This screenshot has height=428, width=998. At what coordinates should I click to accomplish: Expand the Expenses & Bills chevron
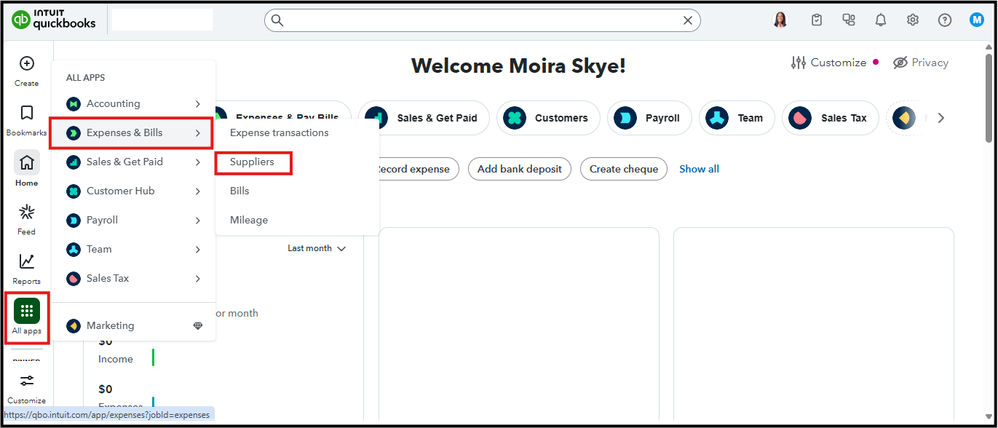pos(198,133)
